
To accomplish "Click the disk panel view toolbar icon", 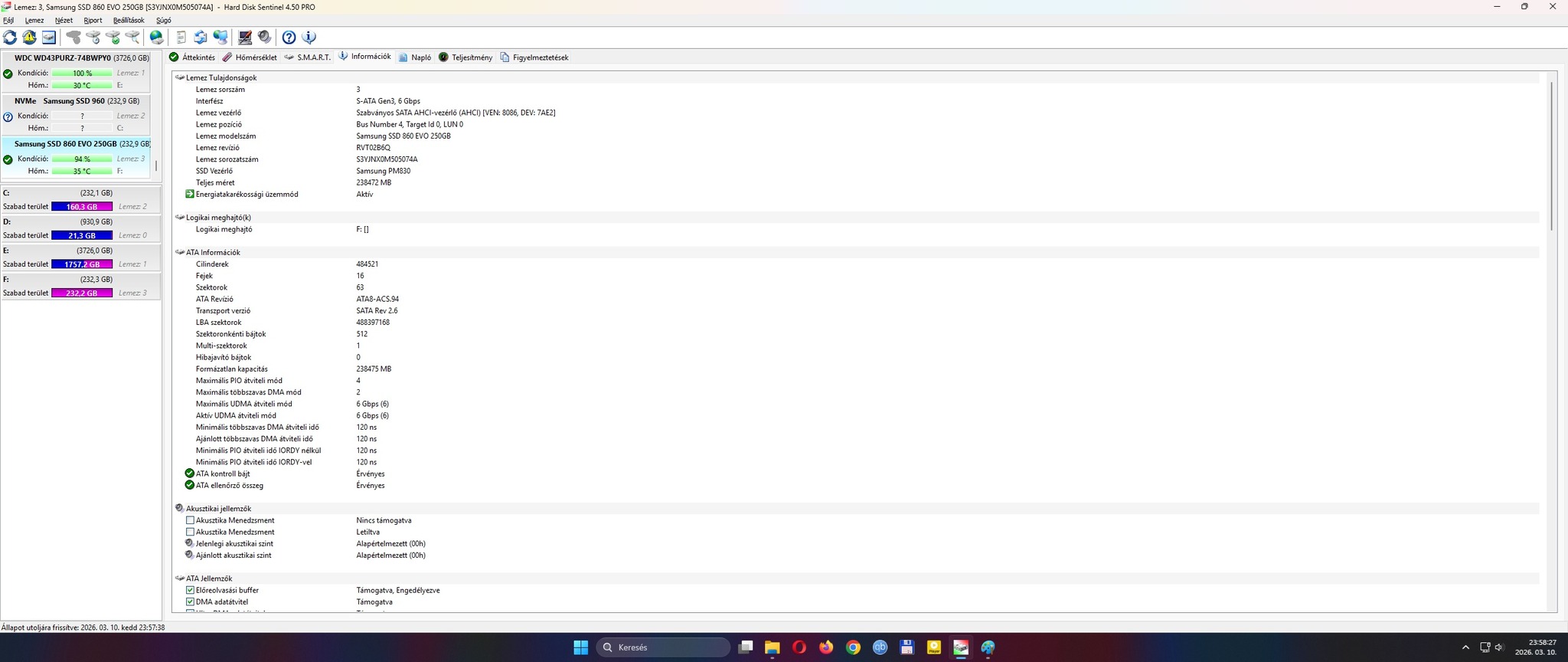I will [49, 37].
